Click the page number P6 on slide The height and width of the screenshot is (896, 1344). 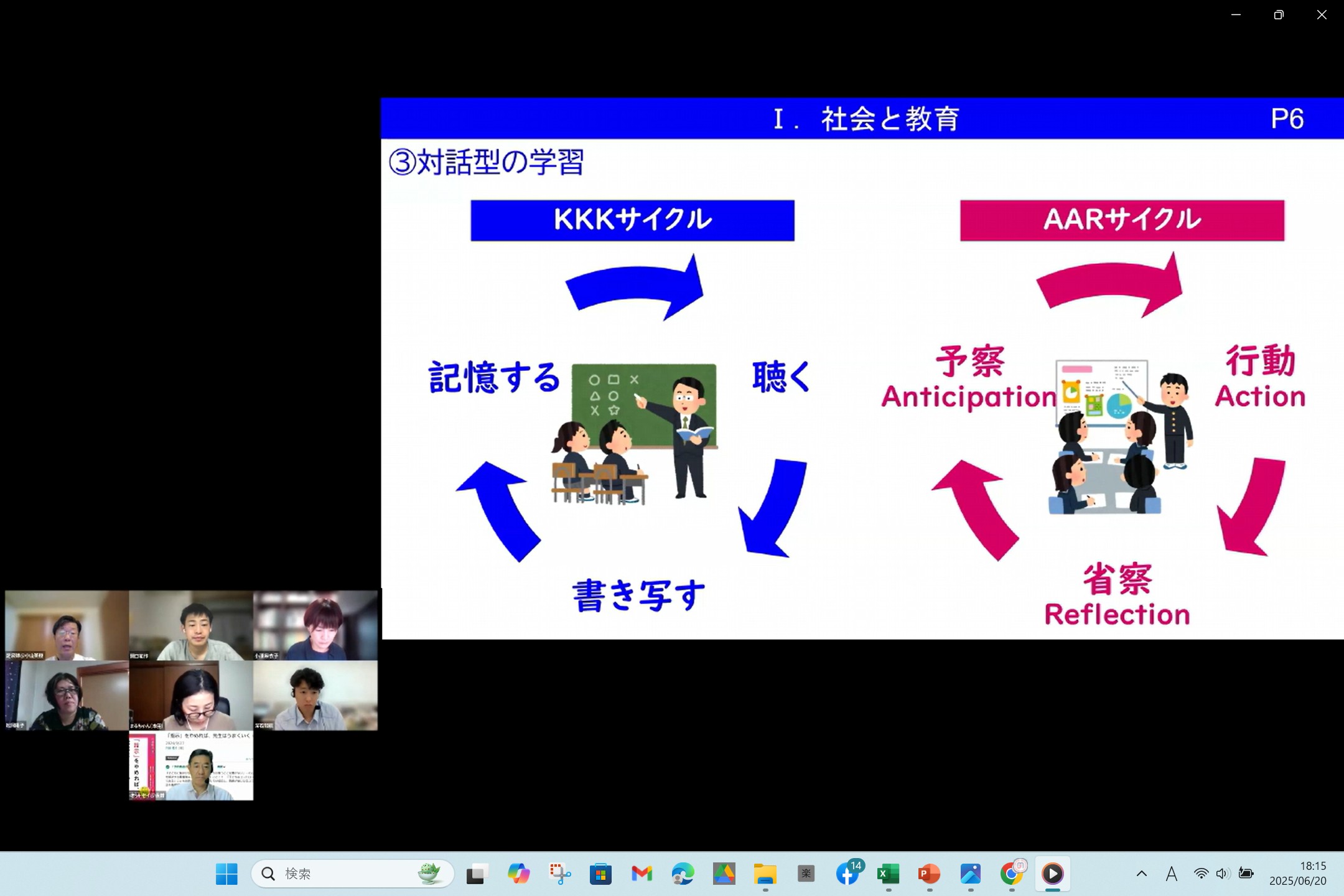[x=1287, y=118]
